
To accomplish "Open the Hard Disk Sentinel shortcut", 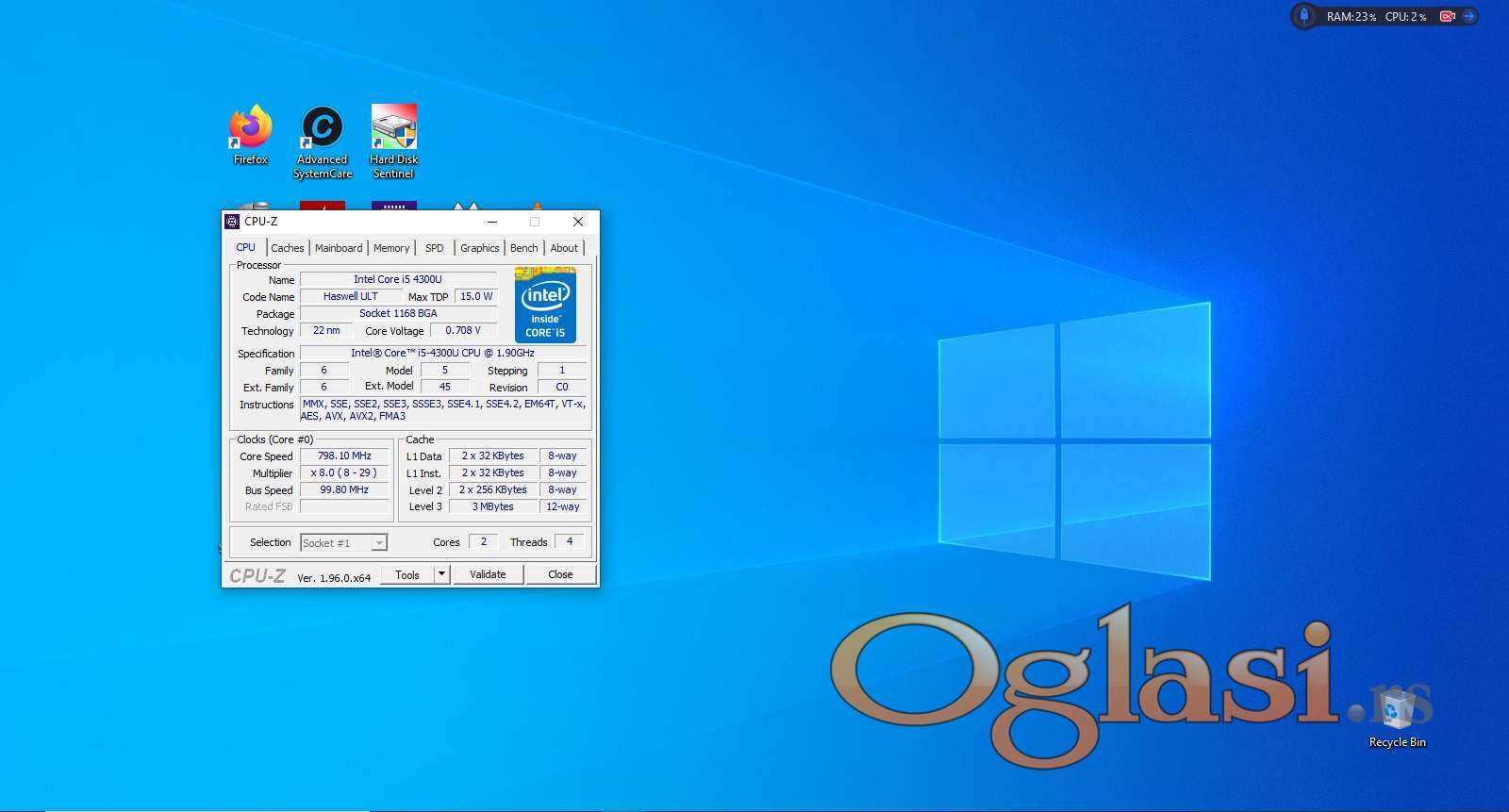I will pyautogui.click(x=393, y=130).
